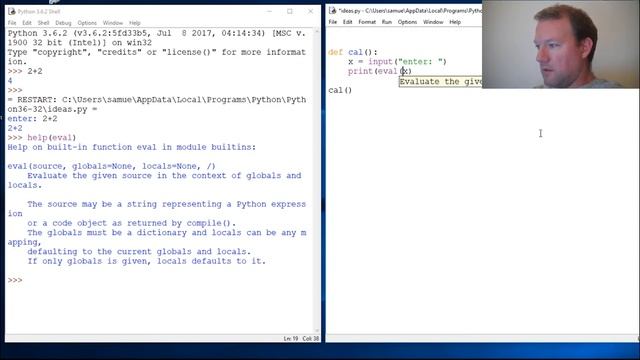This screenshot has width=640, height=360.
Task: Click the webcam video overlay
Action: (x=561, y=44)
